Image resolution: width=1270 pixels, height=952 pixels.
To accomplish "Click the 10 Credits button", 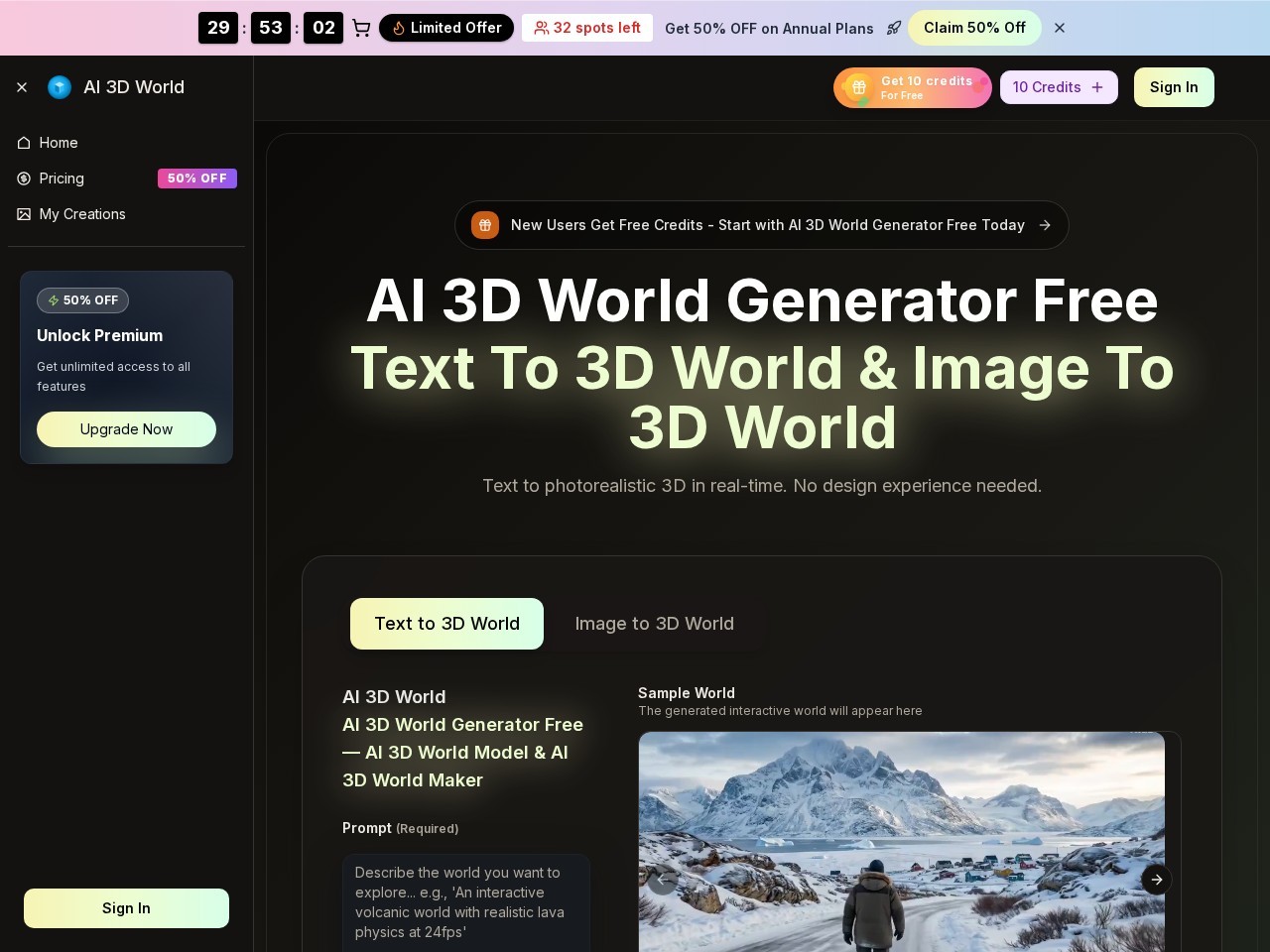I will coord(1059,87).
